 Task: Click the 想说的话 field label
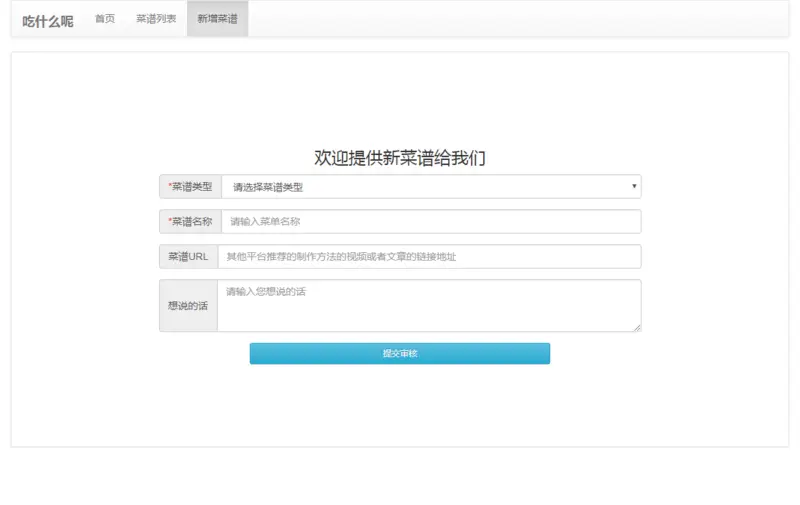click(x=189, y=306)
